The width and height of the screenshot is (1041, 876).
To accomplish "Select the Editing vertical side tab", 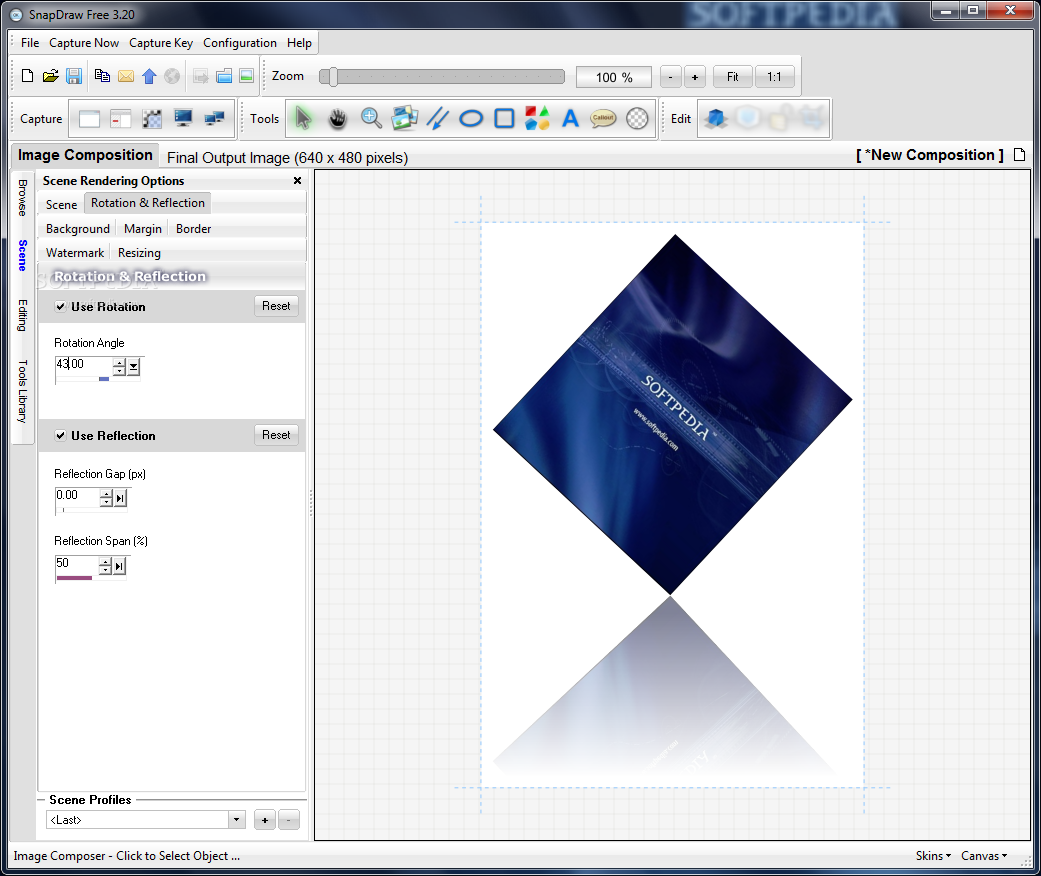I will click(23, 315).
